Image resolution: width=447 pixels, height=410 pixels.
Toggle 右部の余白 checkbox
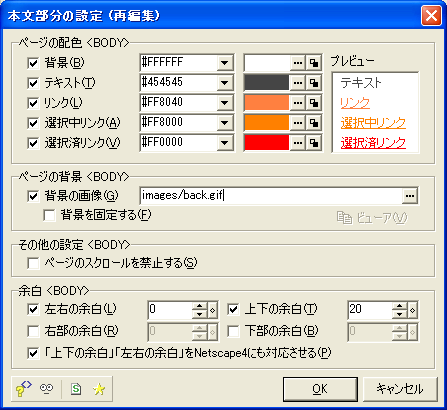[33, 331]
